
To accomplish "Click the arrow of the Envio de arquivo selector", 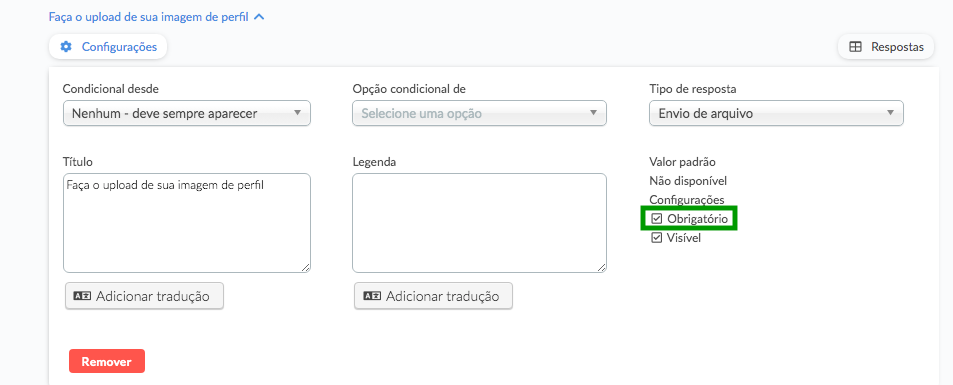I will click(890, 113).
